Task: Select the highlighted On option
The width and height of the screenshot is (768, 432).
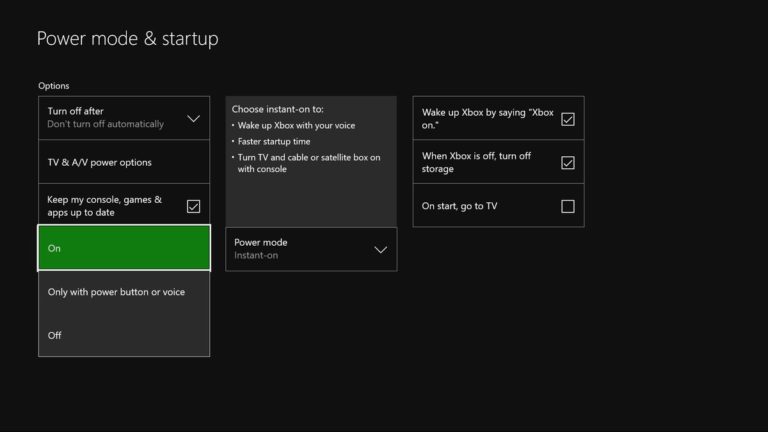Action: pyautogui.click(x=124, y=248)
